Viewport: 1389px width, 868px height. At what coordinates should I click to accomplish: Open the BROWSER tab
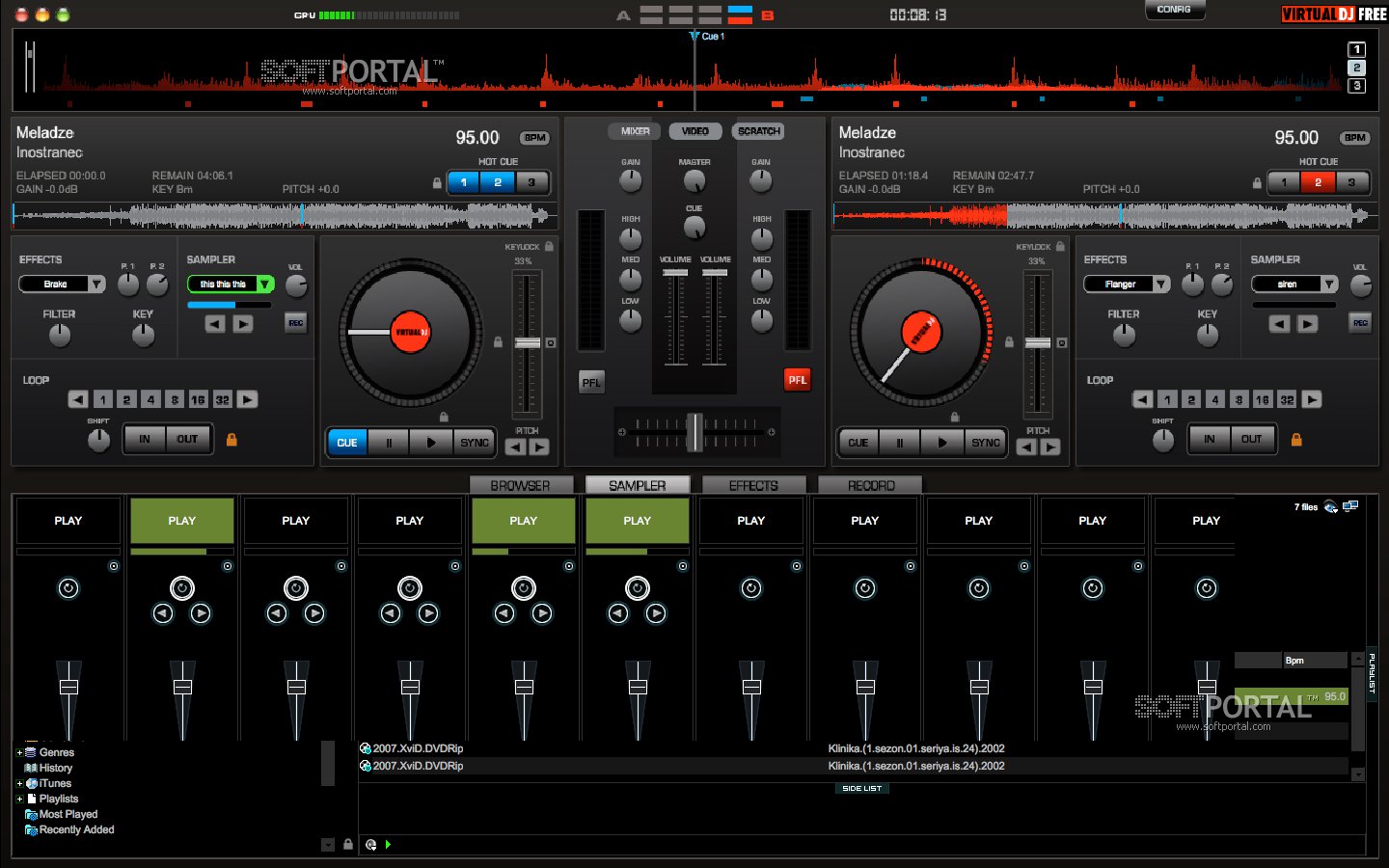click(x=520, y=485)
